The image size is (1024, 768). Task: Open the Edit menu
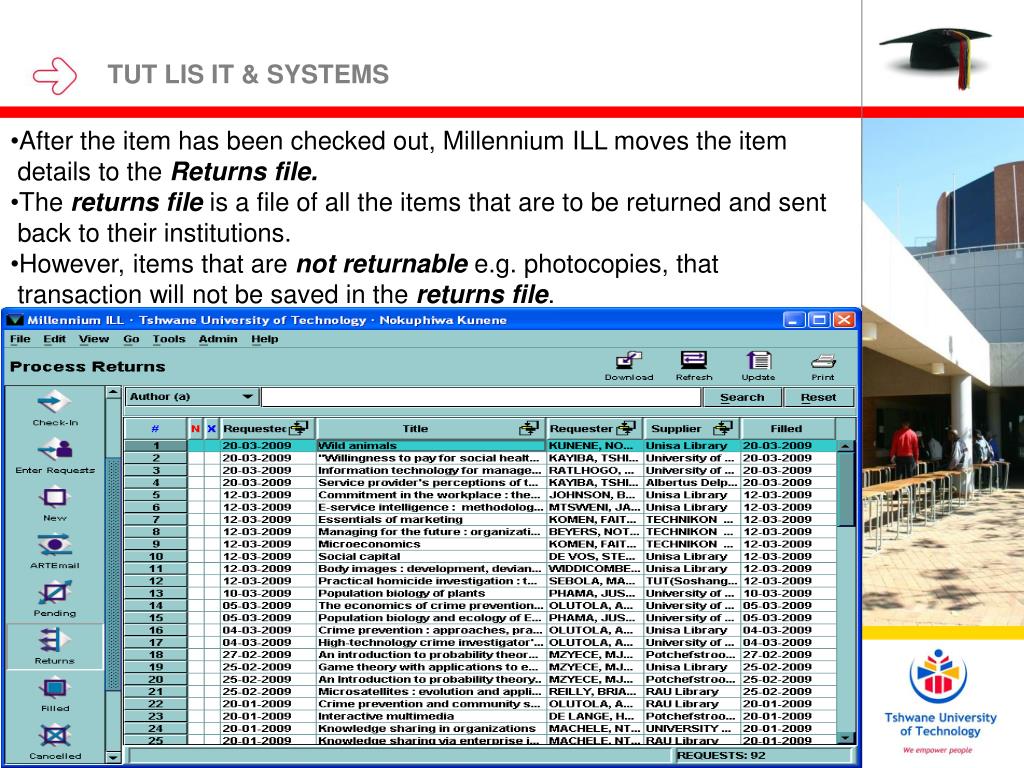tap(54, 339)
